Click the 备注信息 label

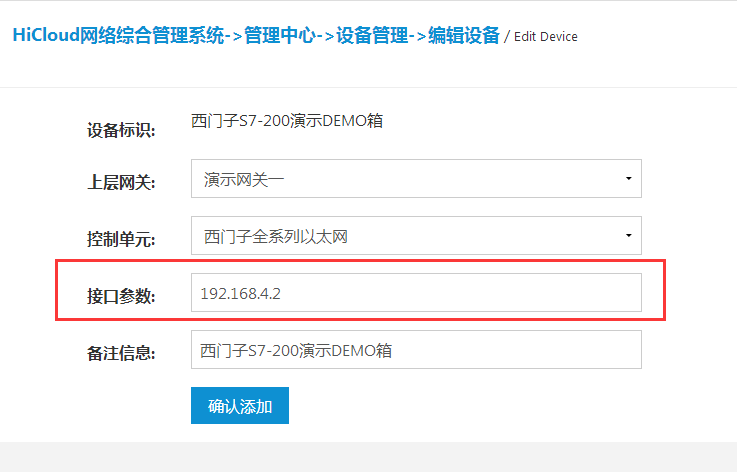tap(120, 353)
